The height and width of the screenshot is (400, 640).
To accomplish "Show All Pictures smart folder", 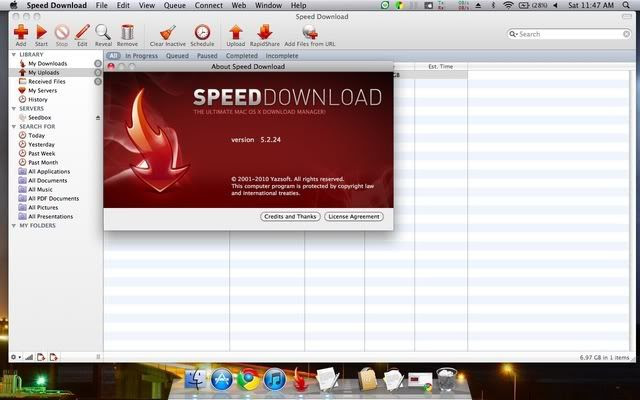I will point(43,207).
